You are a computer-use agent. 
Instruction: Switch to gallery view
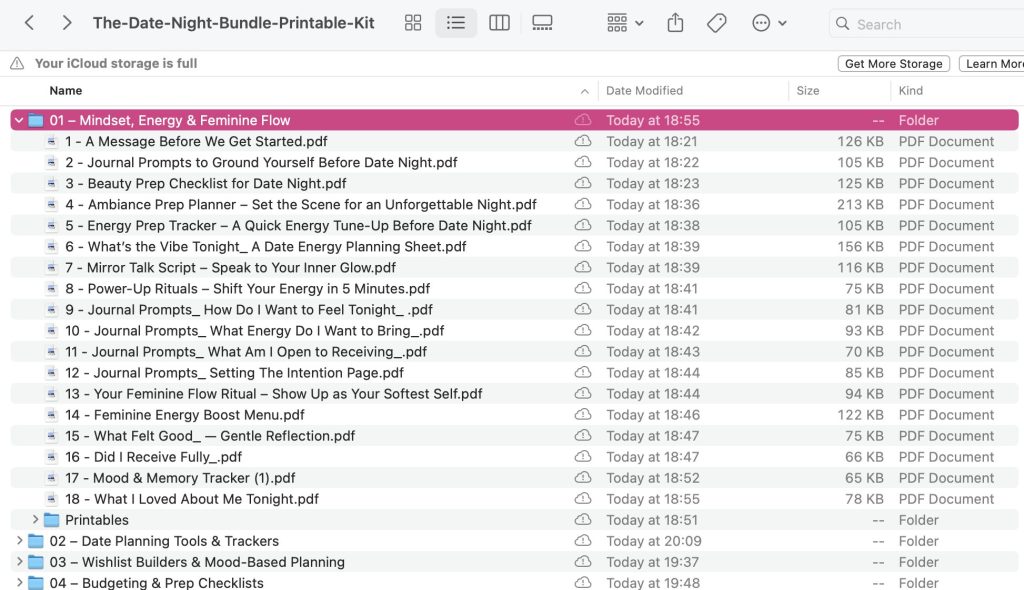coord(542,23)
